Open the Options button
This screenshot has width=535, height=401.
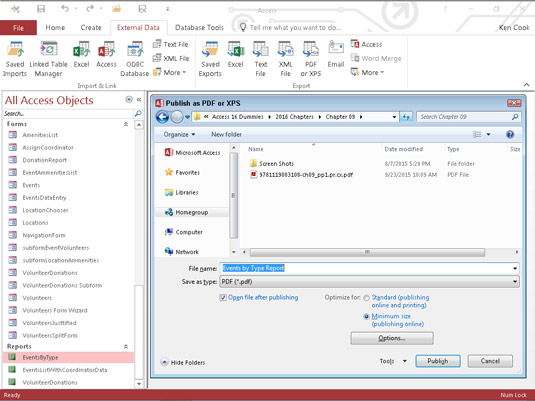[x=392, y=338]
